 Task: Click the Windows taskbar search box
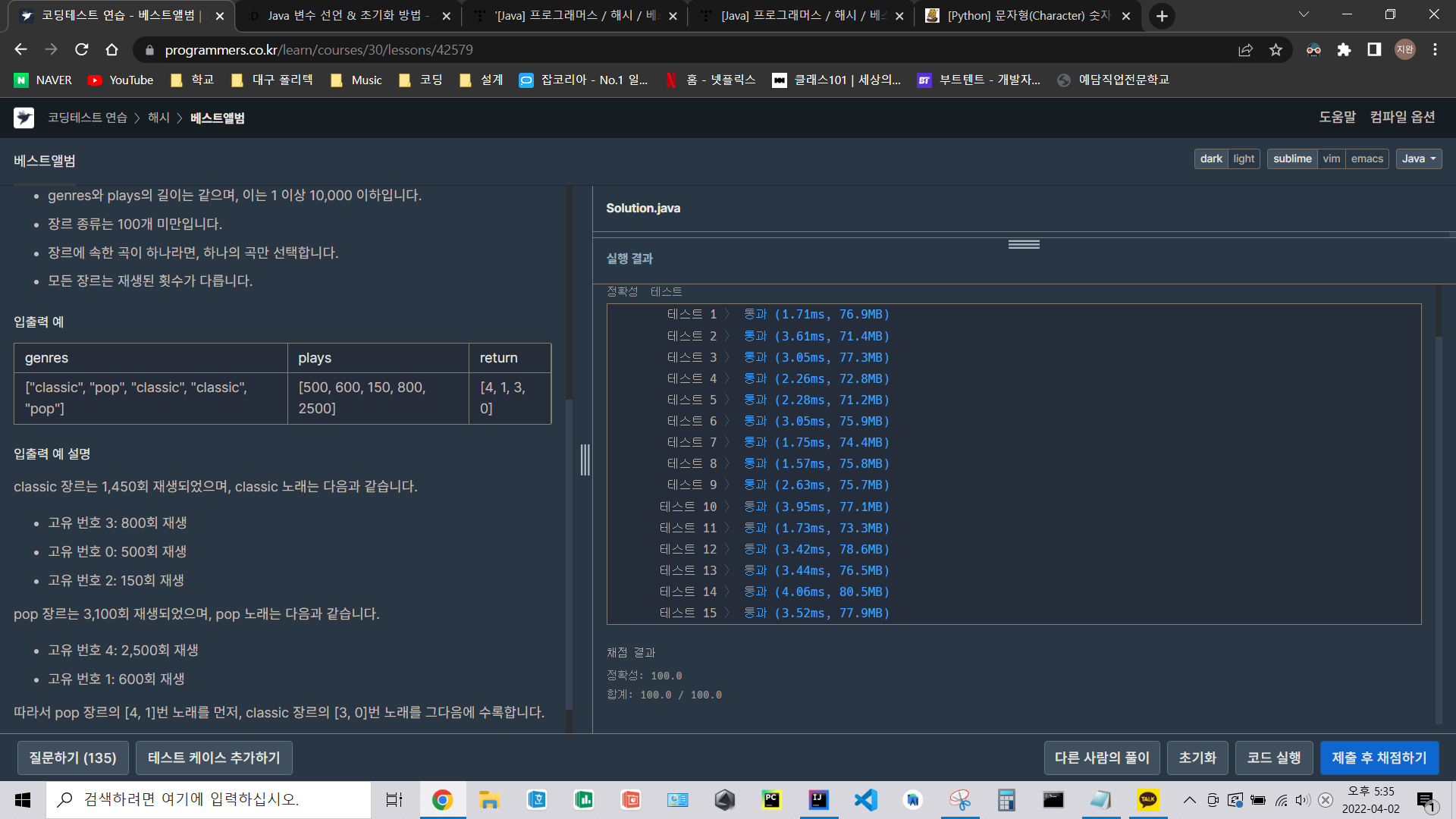pos(209,799)
